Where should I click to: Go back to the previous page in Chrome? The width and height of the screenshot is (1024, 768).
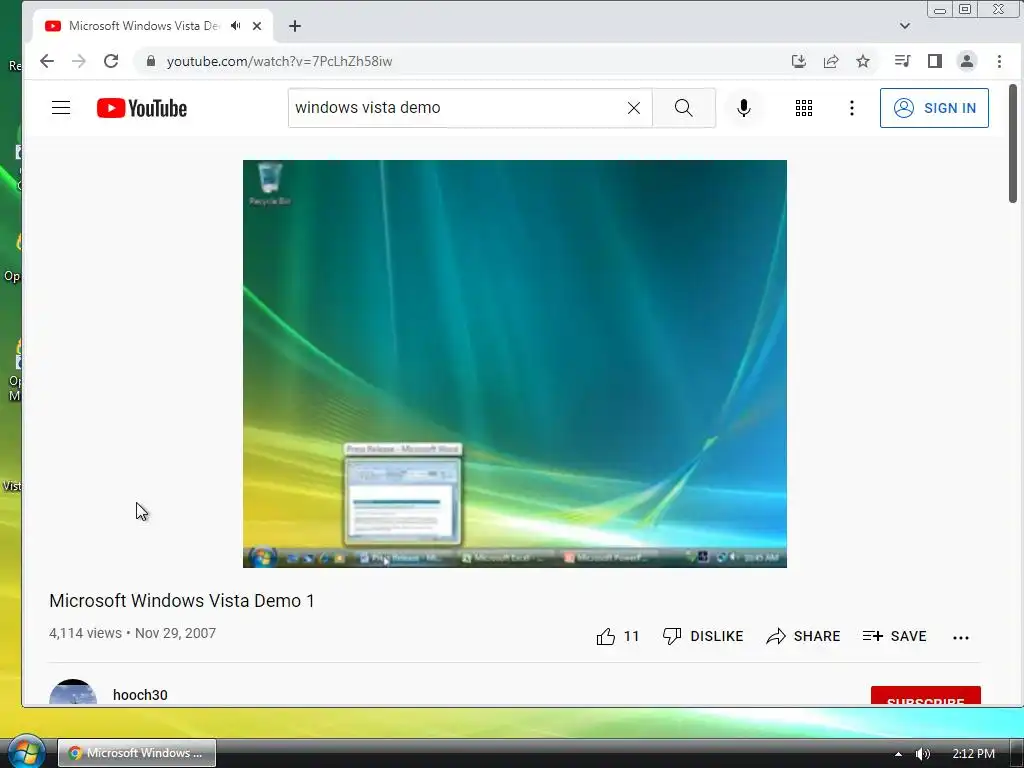[x=46, y=61]
